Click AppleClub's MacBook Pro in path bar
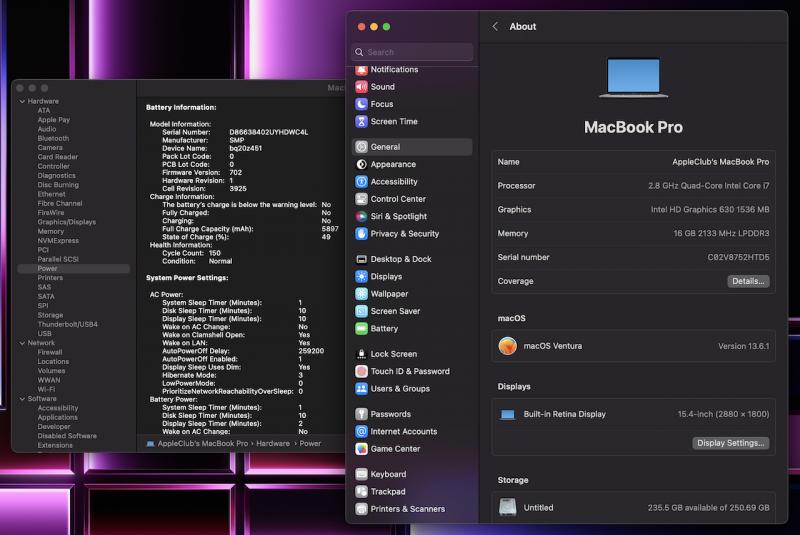The width and height of the screenshot is (800, 535). [203, 444]
